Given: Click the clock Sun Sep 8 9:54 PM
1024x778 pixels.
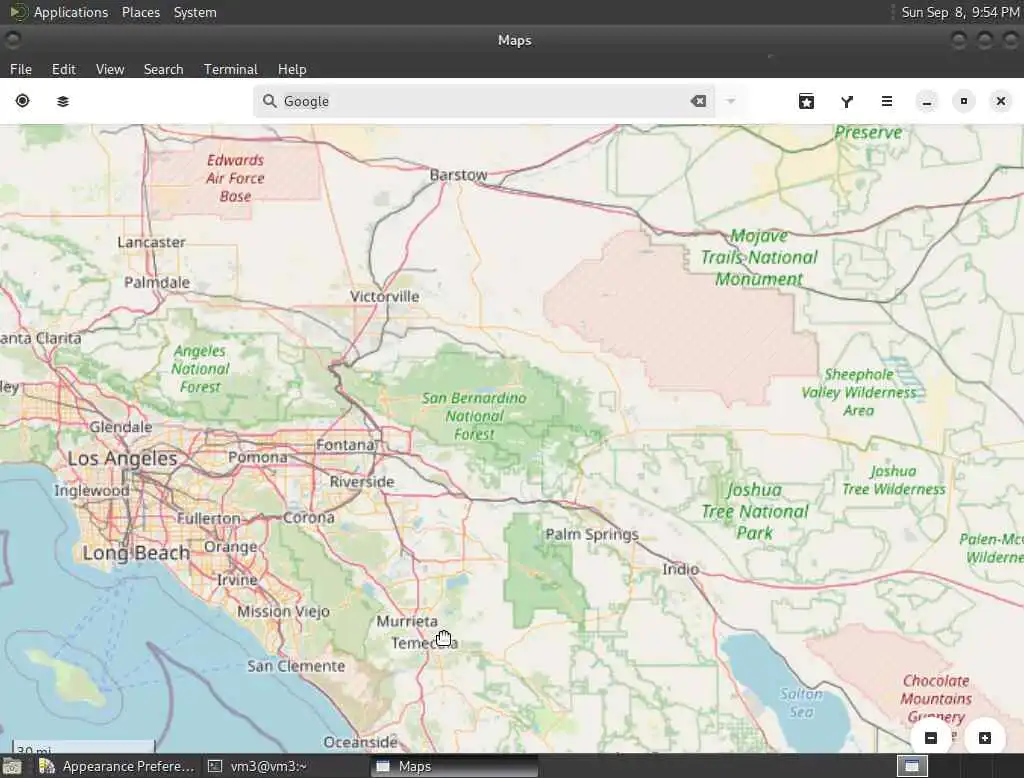Looking at the screenshot, I should pyautogui.click(x=960, y=12).
